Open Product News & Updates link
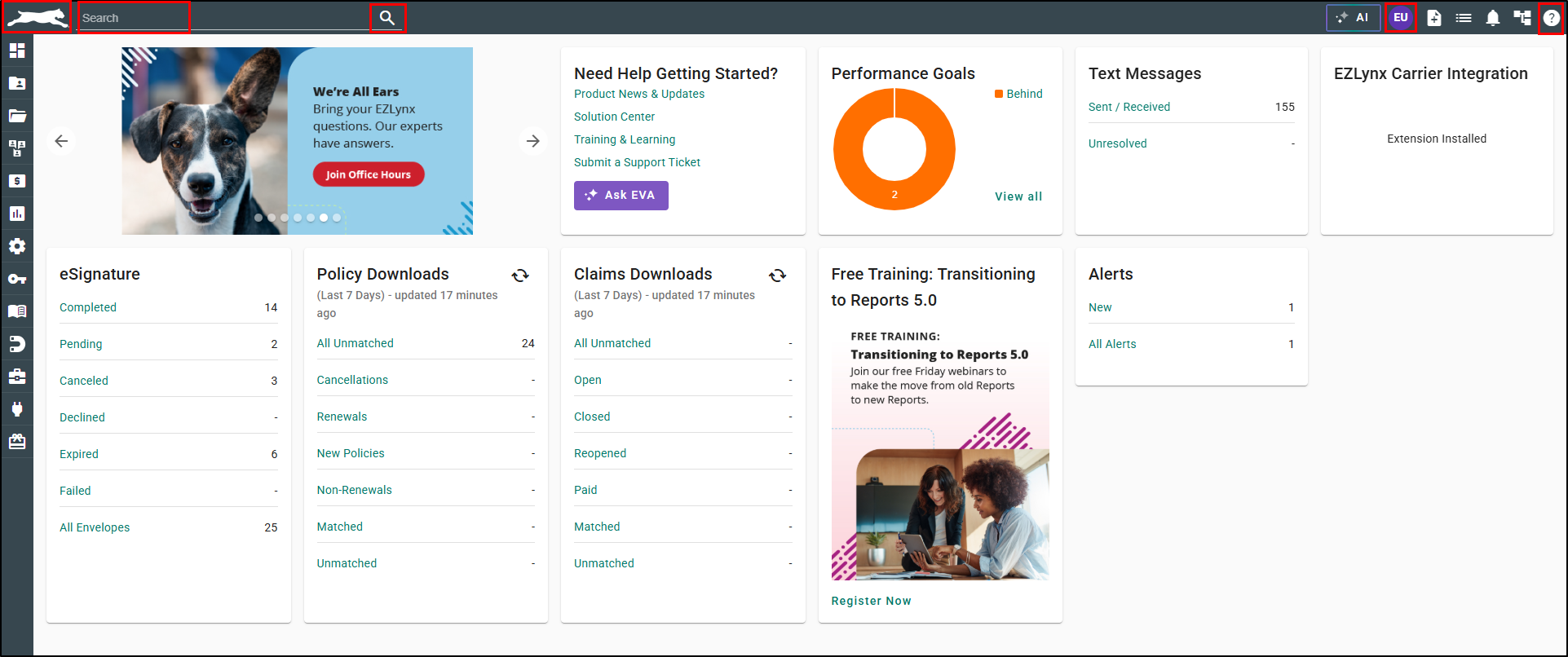The width and height of the screenshot is (1568, 657). pyautogui.click(x=639, y=94)
